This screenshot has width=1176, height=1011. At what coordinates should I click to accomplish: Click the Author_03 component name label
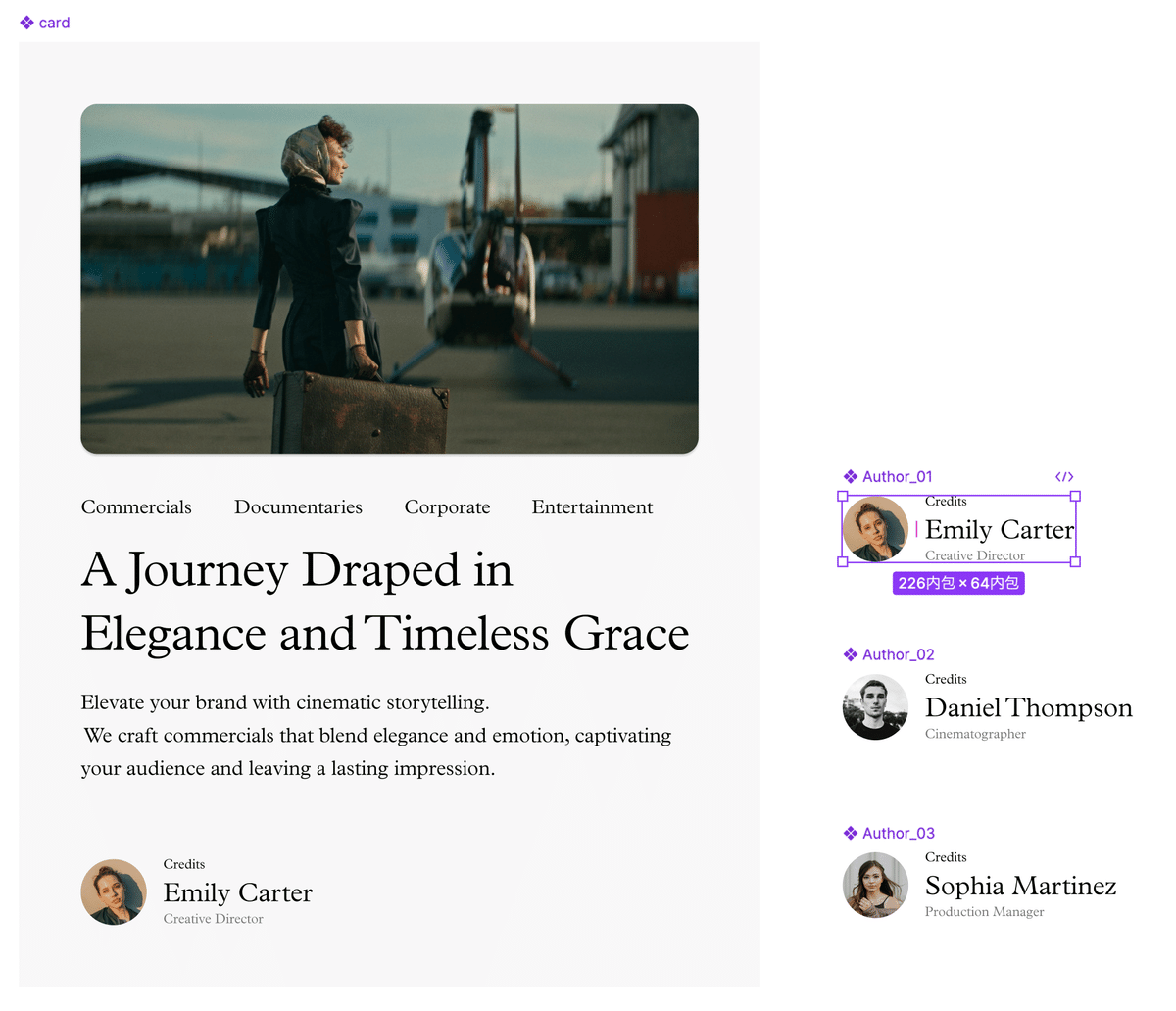(x=899, y=833)
